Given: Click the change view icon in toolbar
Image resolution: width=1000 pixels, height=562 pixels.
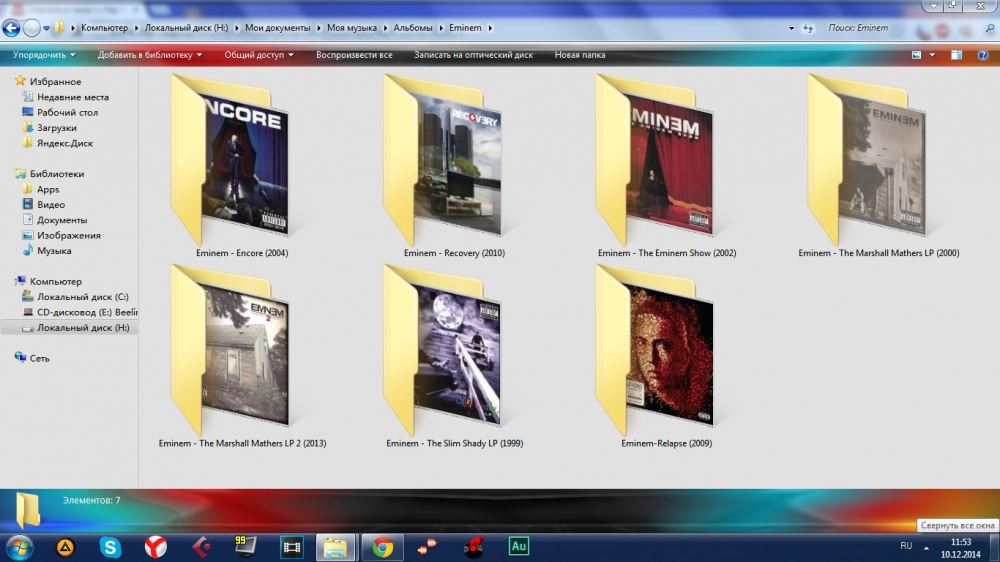Looking at the screenshot, I should click(x=916, y=55).
